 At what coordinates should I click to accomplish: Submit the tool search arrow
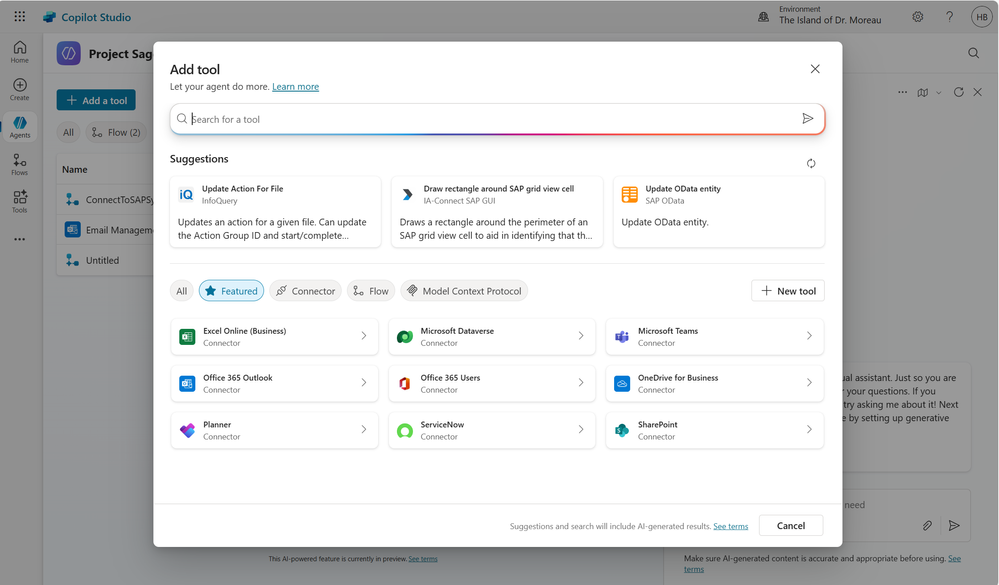(807, 119)
